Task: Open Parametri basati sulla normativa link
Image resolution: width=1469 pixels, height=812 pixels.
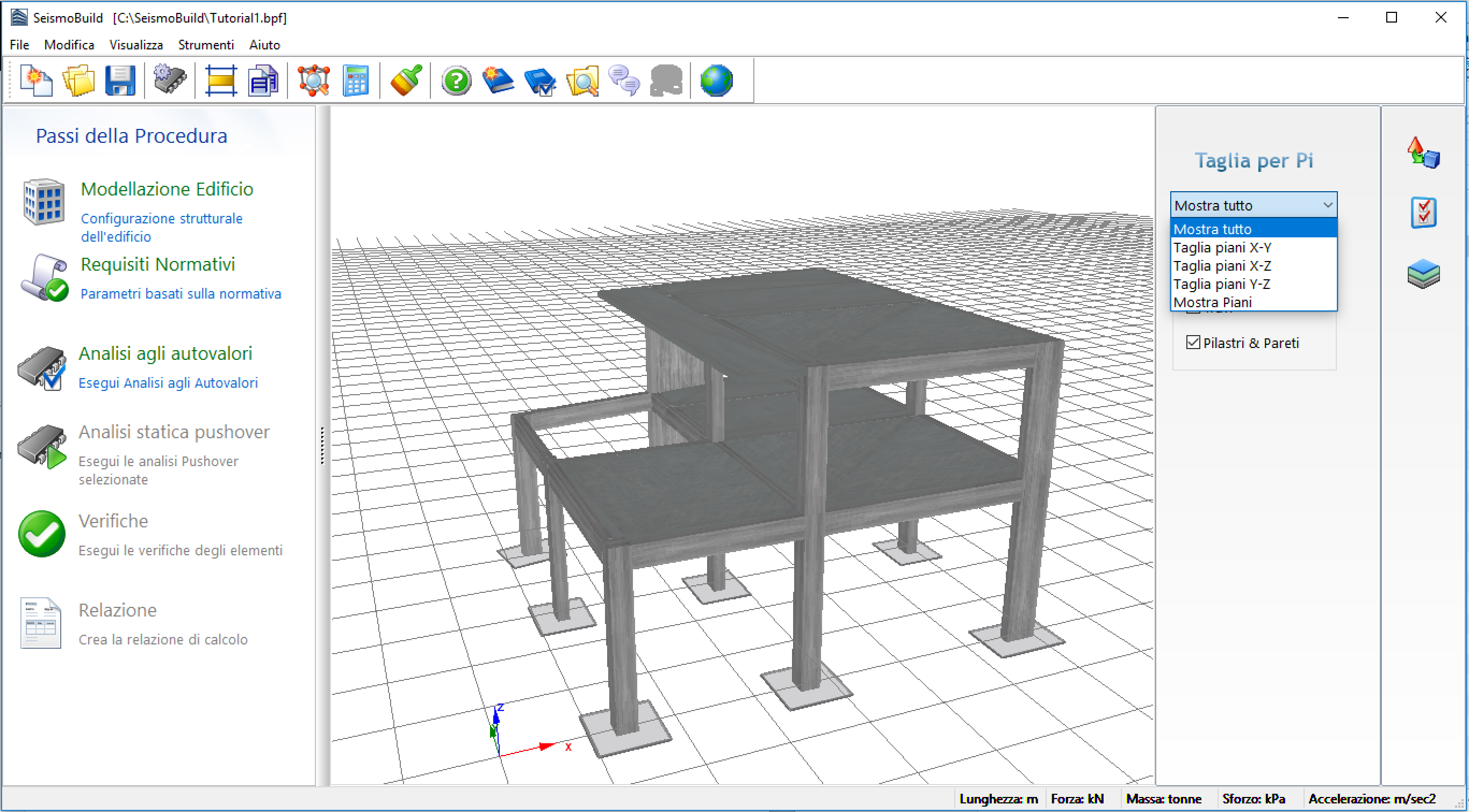Action: 181,293
